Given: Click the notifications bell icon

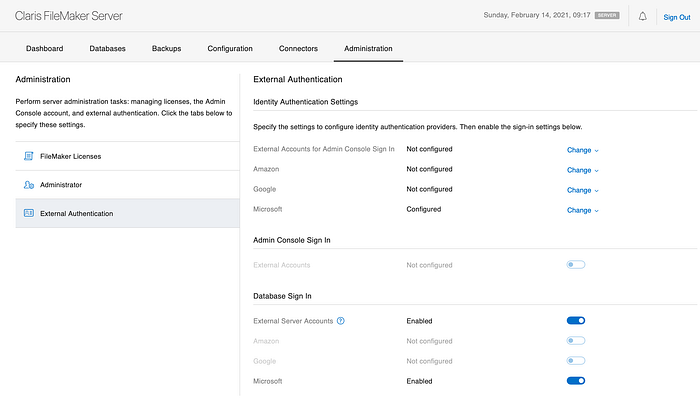Looking at the screenshot, I should (642, 17).
